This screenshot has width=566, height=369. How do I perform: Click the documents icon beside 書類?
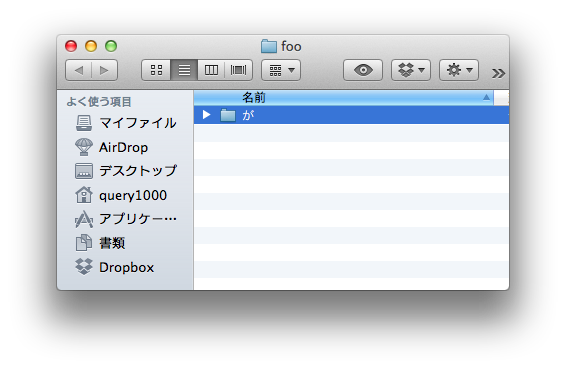click(x=84, y=243)
